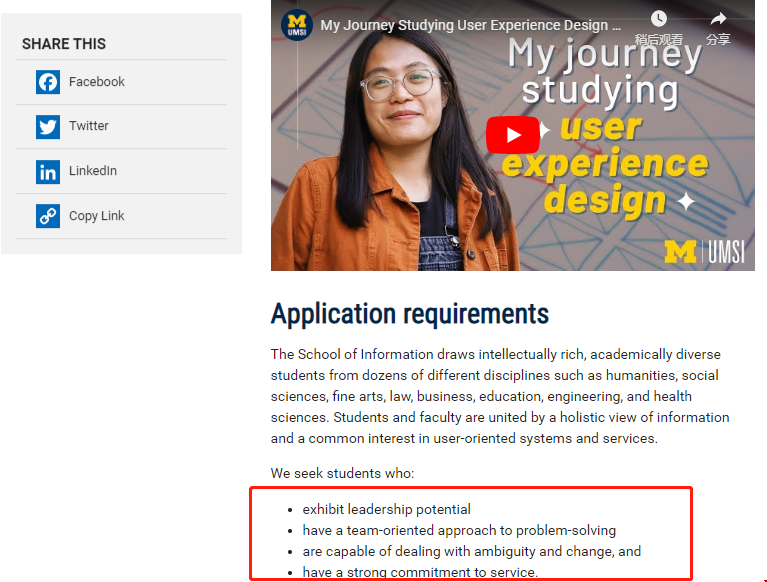Open the UMSI channel avatar in video header
Viewport: 767px width, 582px height.
[296, 24]
